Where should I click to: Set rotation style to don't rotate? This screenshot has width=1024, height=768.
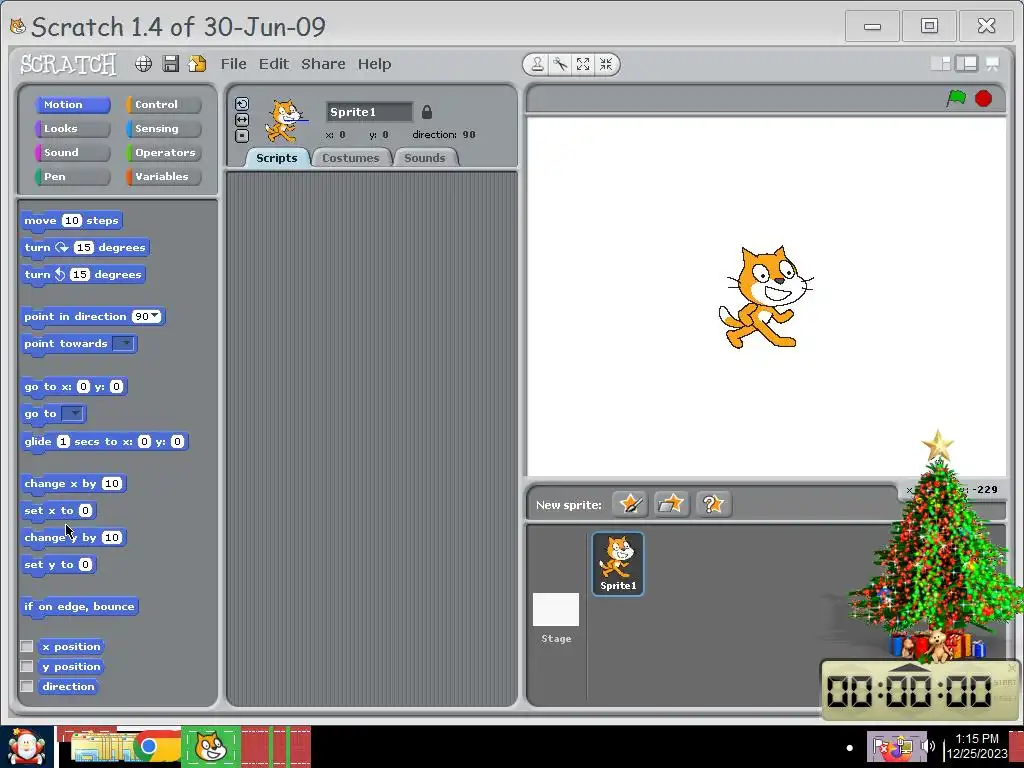click(x=242, y=136)
